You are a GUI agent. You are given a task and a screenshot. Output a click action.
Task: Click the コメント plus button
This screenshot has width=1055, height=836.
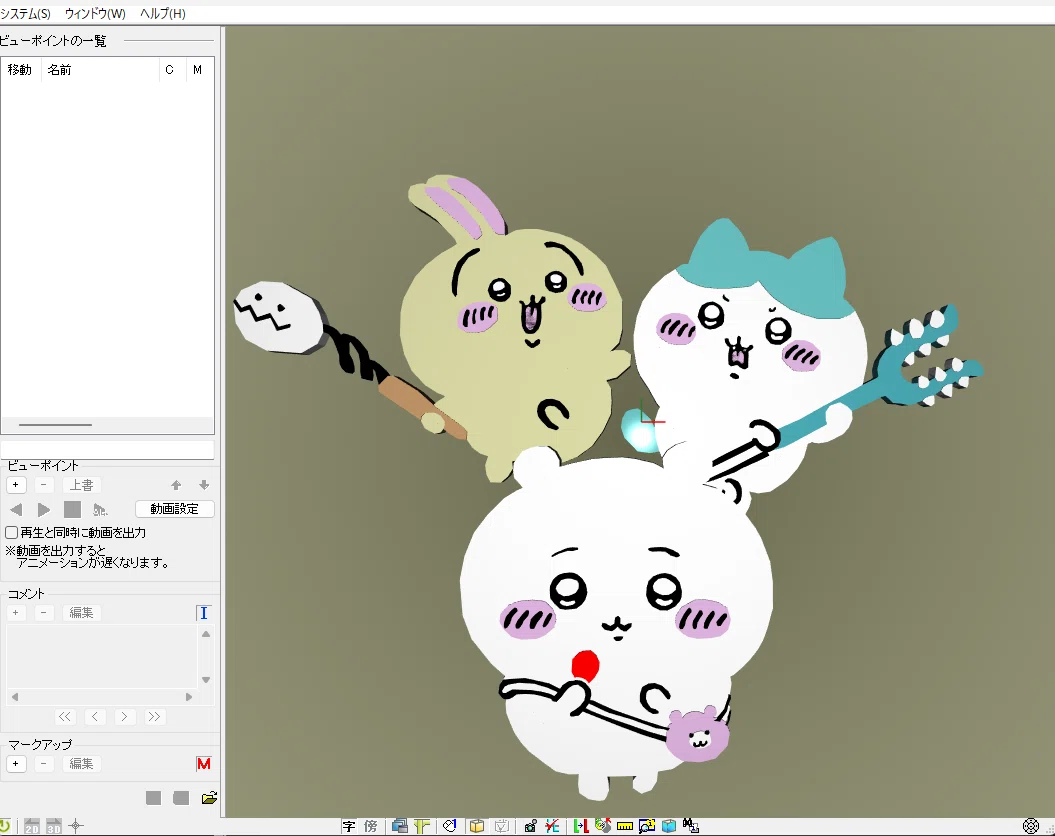pos(16,613)
